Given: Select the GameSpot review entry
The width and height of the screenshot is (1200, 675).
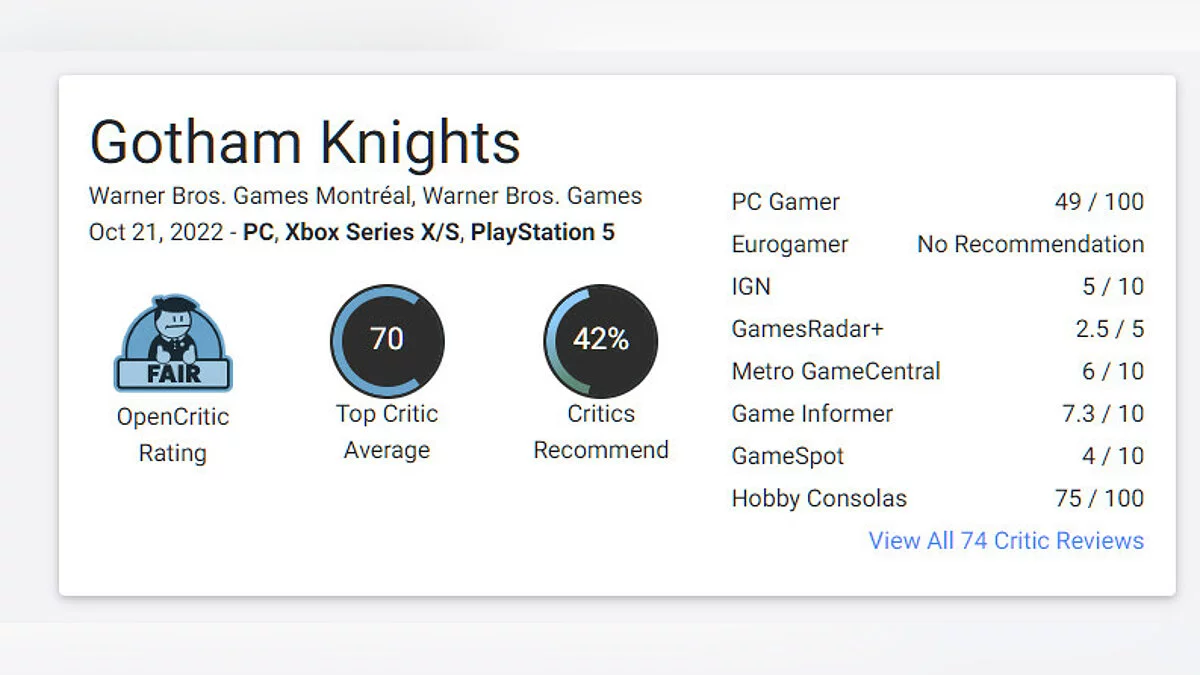Looking at the screenshot, I should click(787, 456).
